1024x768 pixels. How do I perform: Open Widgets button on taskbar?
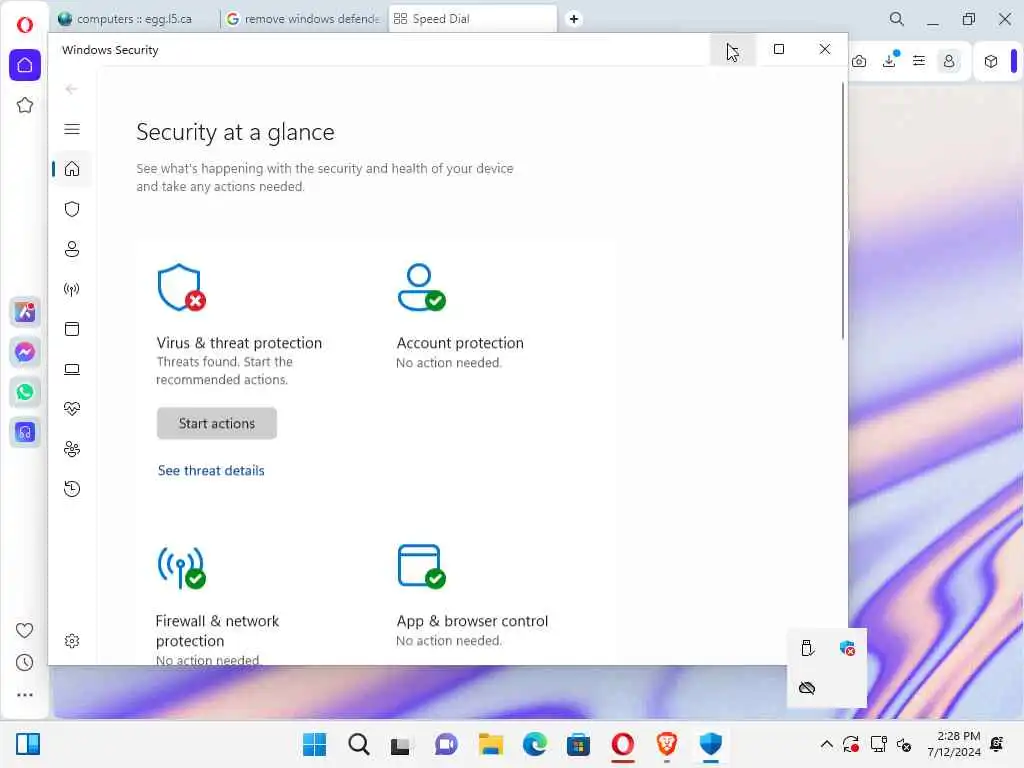coord(27,744)
